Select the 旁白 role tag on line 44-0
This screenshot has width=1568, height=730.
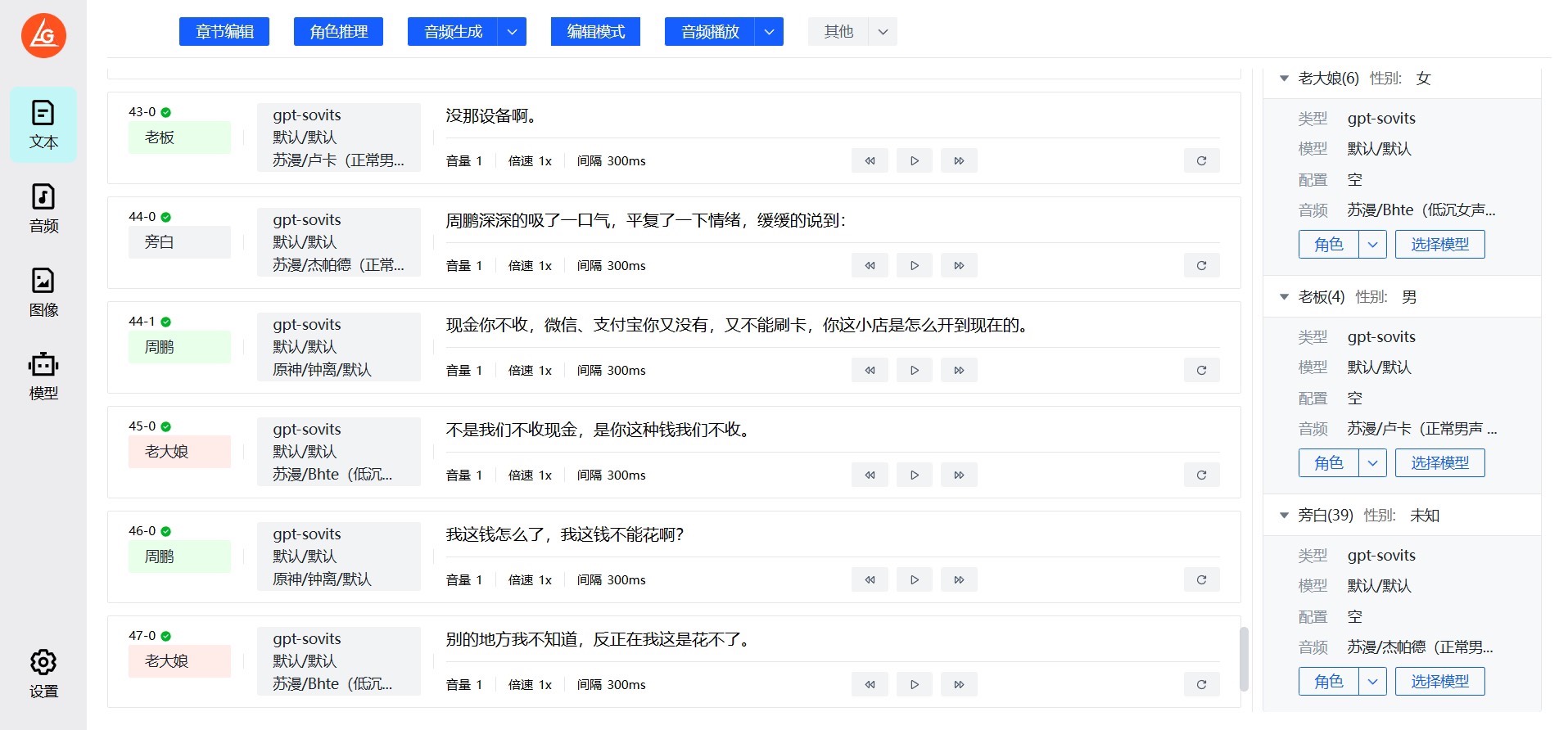tap(179, 242)
